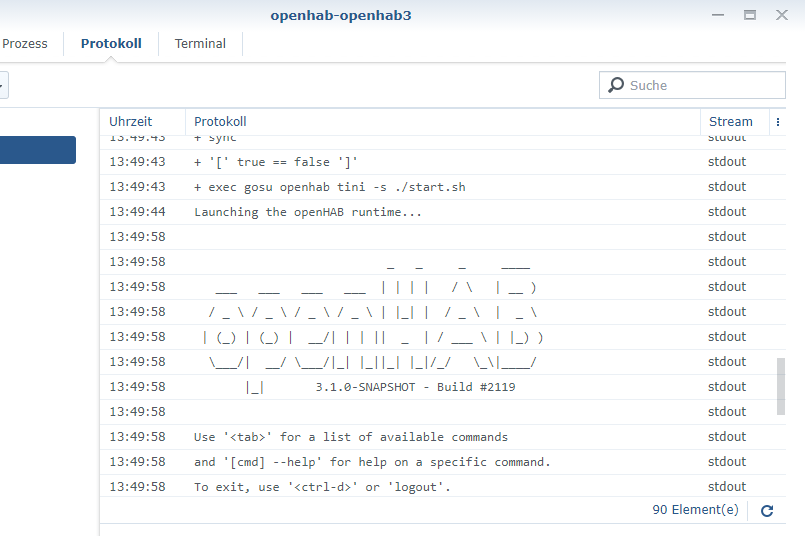Open the partially visible dropdown at left of toolbar
Screen dimensions: 805x536
pyautogui.click(x=3, y=85)
